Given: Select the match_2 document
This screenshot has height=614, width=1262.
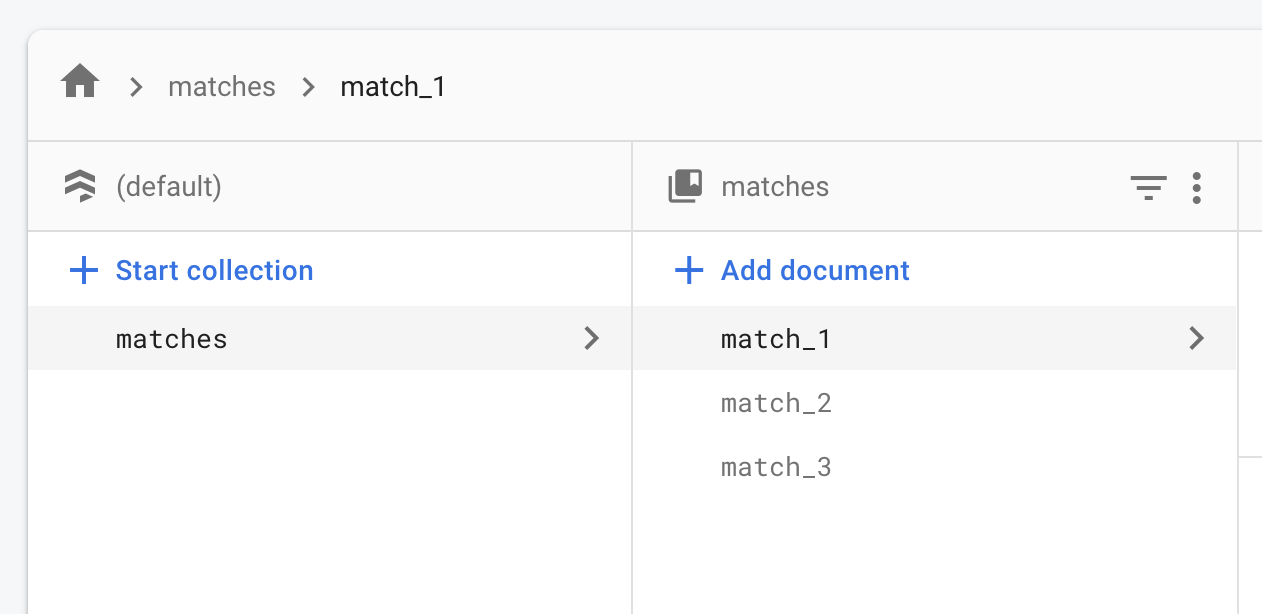Looking at the screenshot, I should pyautogui.click(x=777, y=402).
